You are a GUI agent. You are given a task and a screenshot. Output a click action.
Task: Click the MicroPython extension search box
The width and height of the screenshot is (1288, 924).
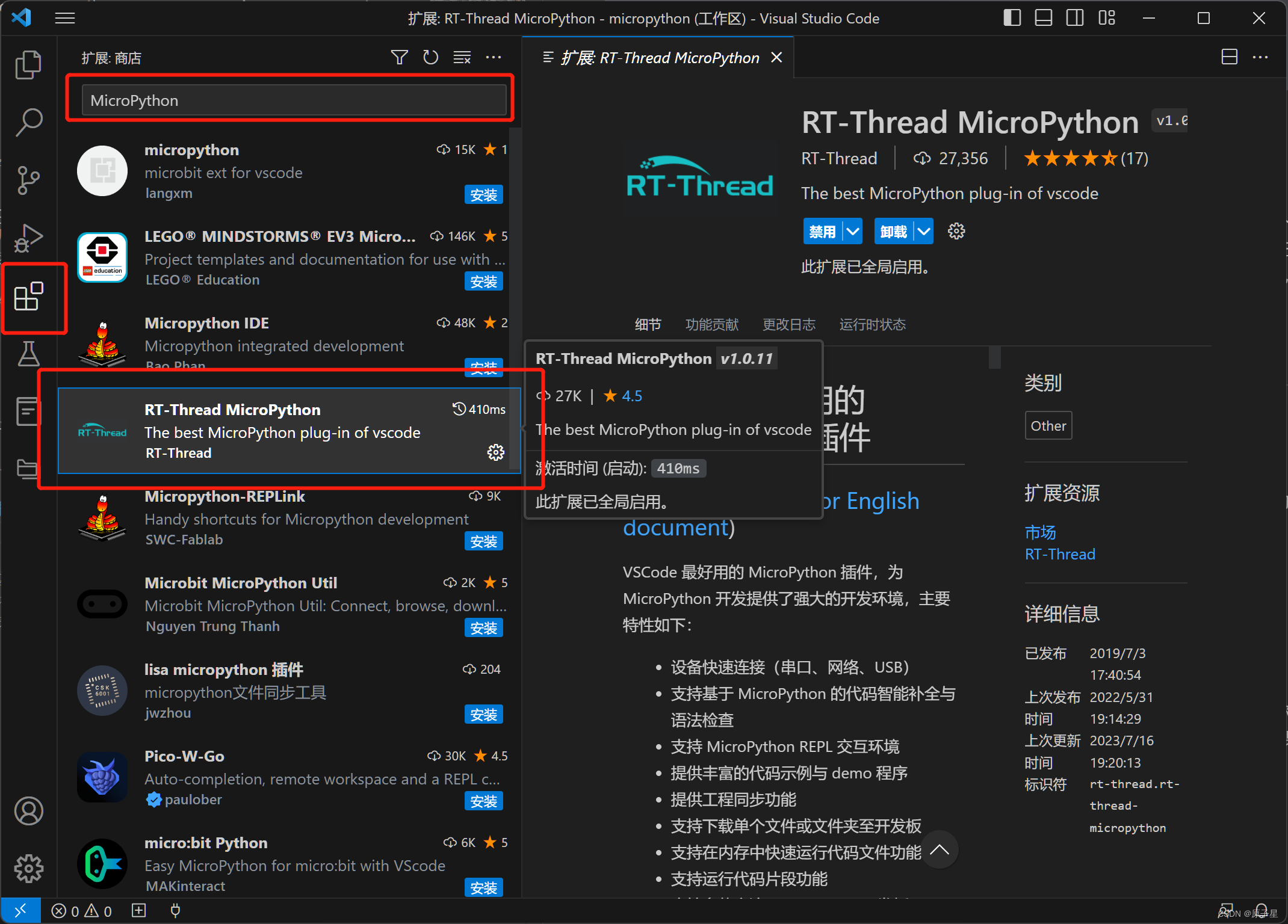click(294, 100)
